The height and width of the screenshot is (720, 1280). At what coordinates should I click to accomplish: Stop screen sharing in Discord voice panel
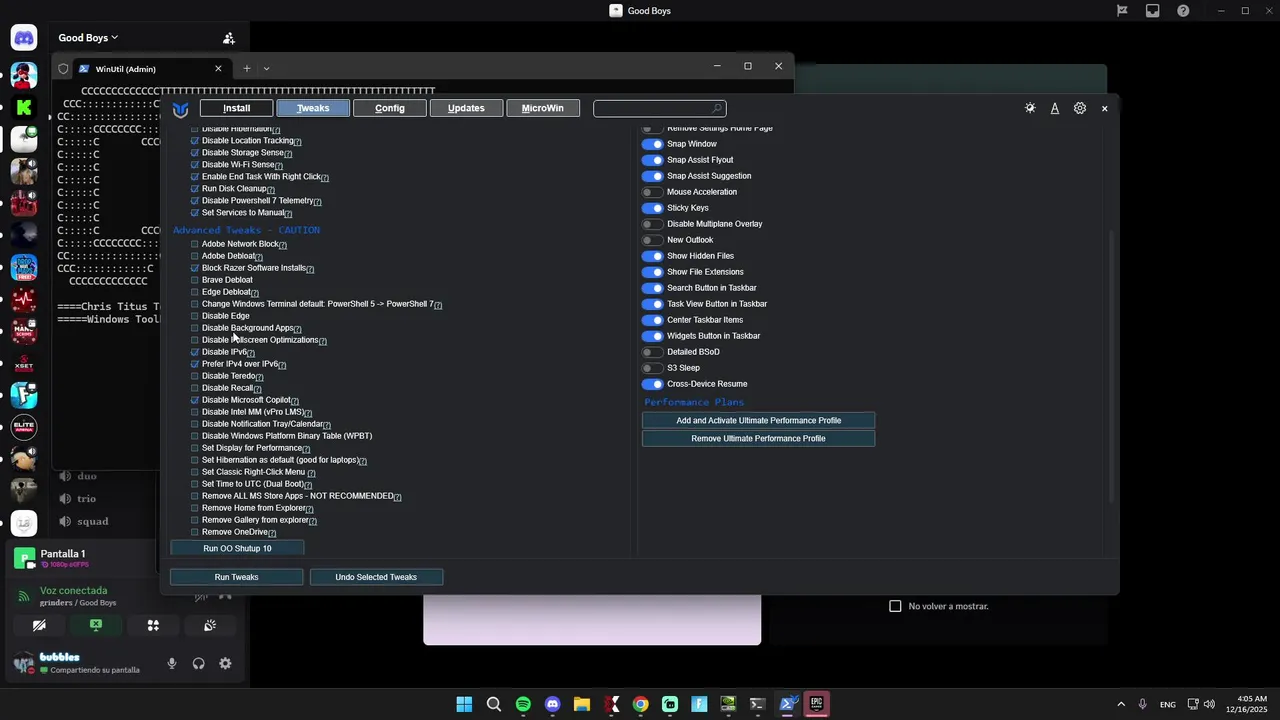click(x=96, y=625)
